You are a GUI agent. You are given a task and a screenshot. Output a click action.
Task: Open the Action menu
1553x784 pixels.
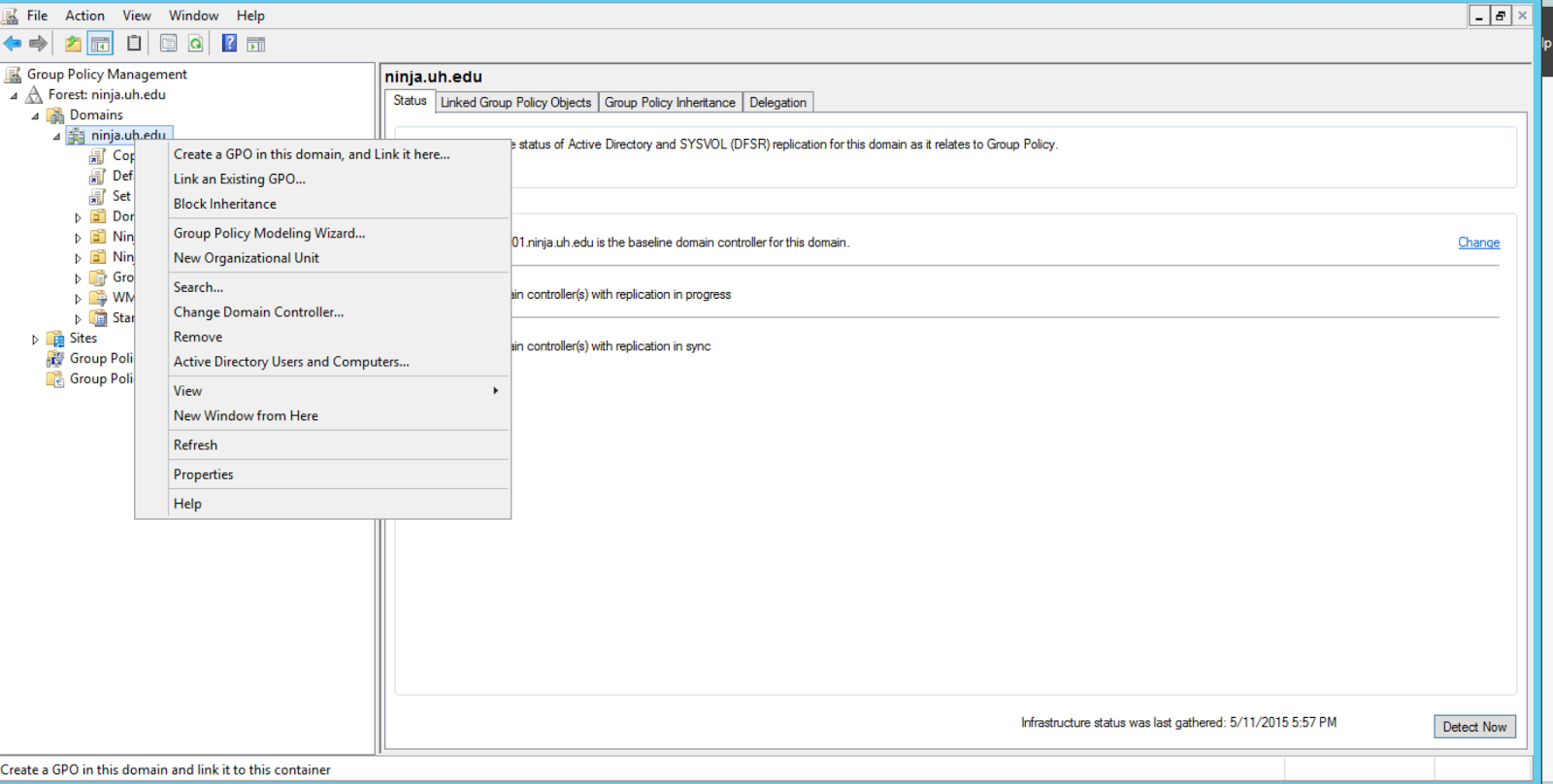click(x=84, y=16)
